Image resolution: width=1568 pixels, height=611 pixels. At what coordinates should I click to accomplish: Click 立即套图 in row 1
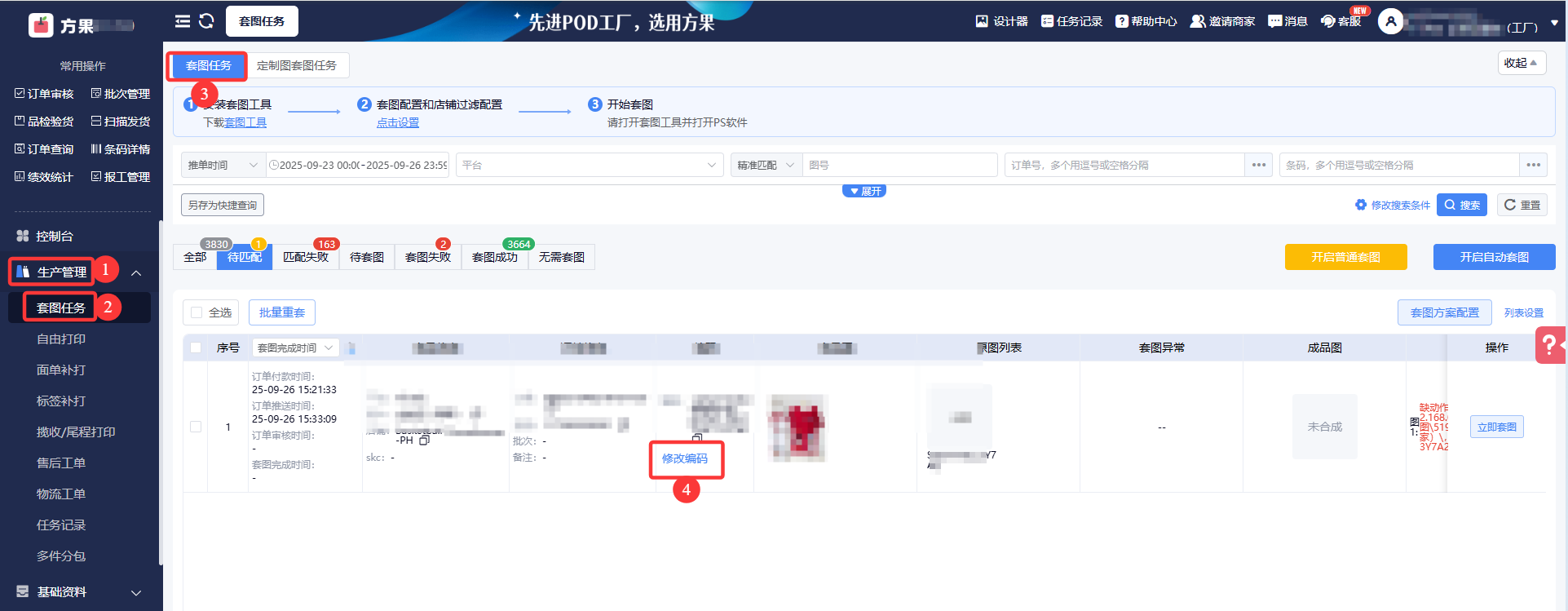pos(1497,427)
